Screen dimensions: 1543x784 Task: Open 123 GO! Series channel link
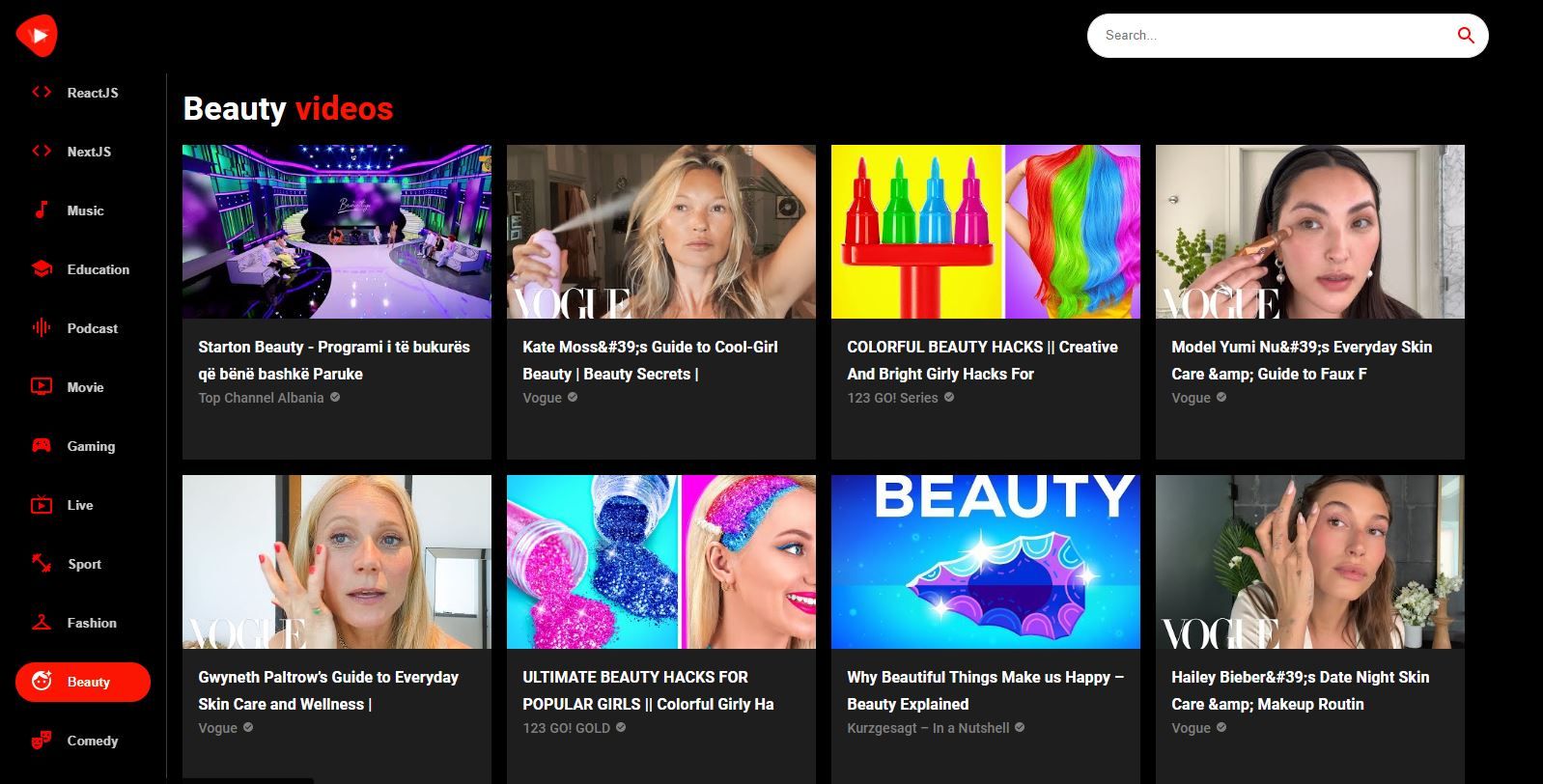(x=892, y=398)
